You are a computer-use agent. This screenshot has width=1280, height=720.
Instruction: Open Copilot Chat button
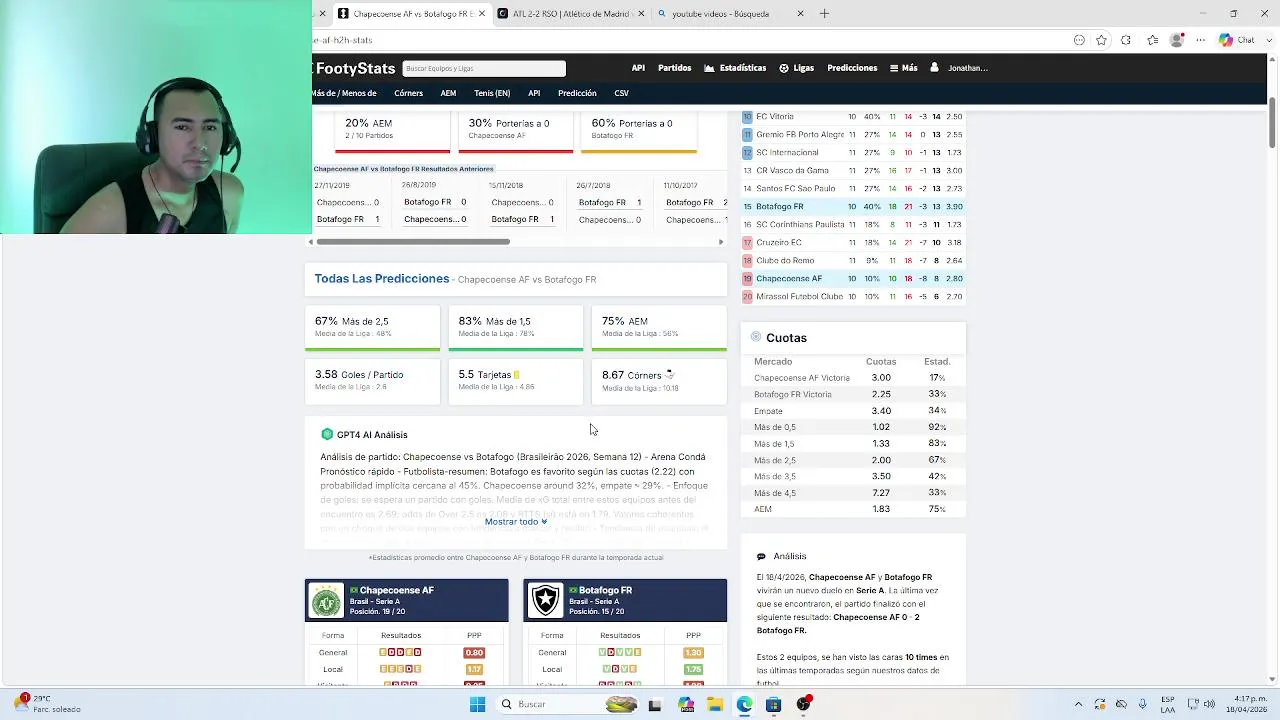(x=1238, y=40)
